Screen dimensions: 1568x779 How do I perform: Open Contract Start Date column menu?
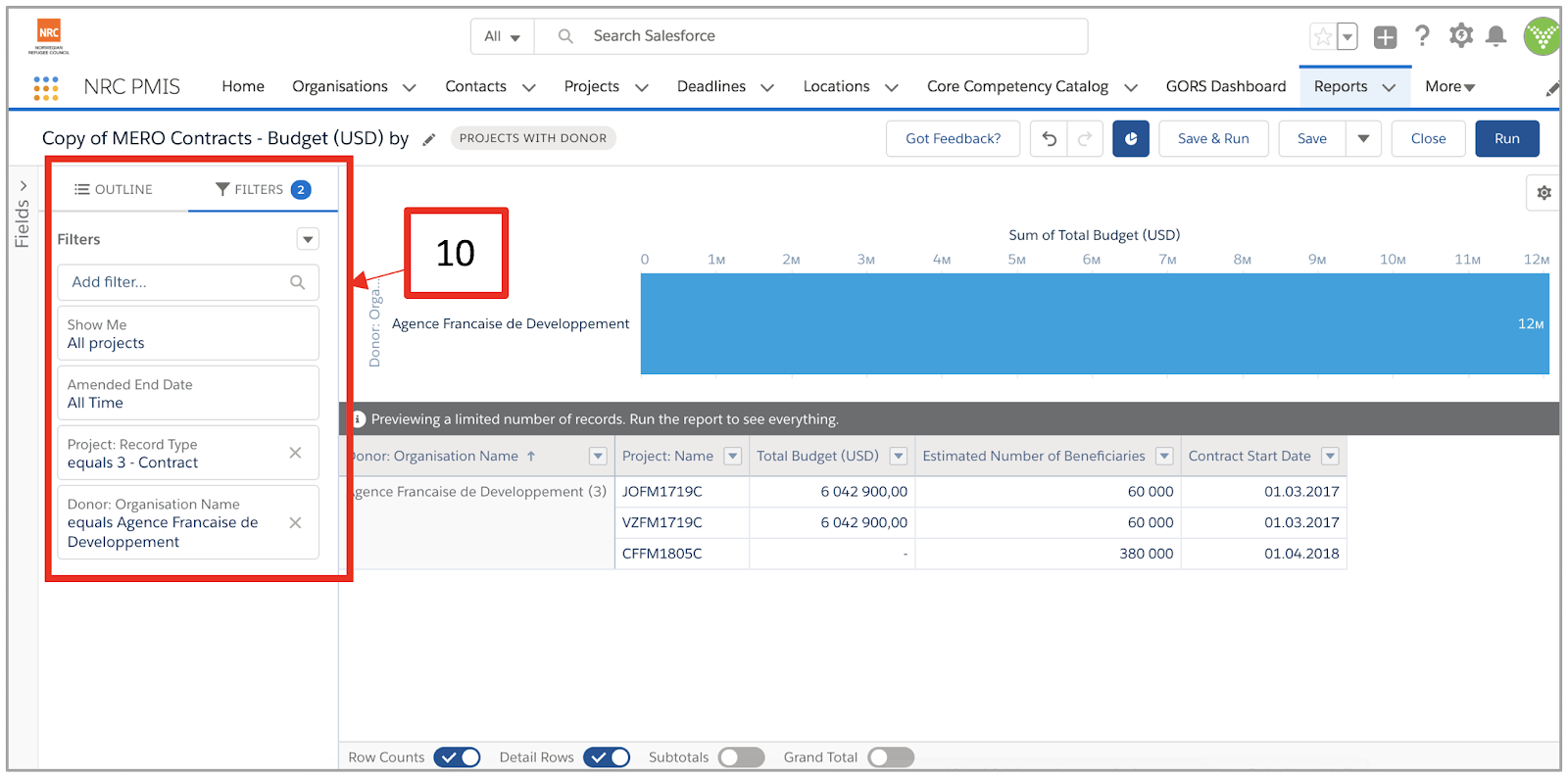pos(1330,457)
